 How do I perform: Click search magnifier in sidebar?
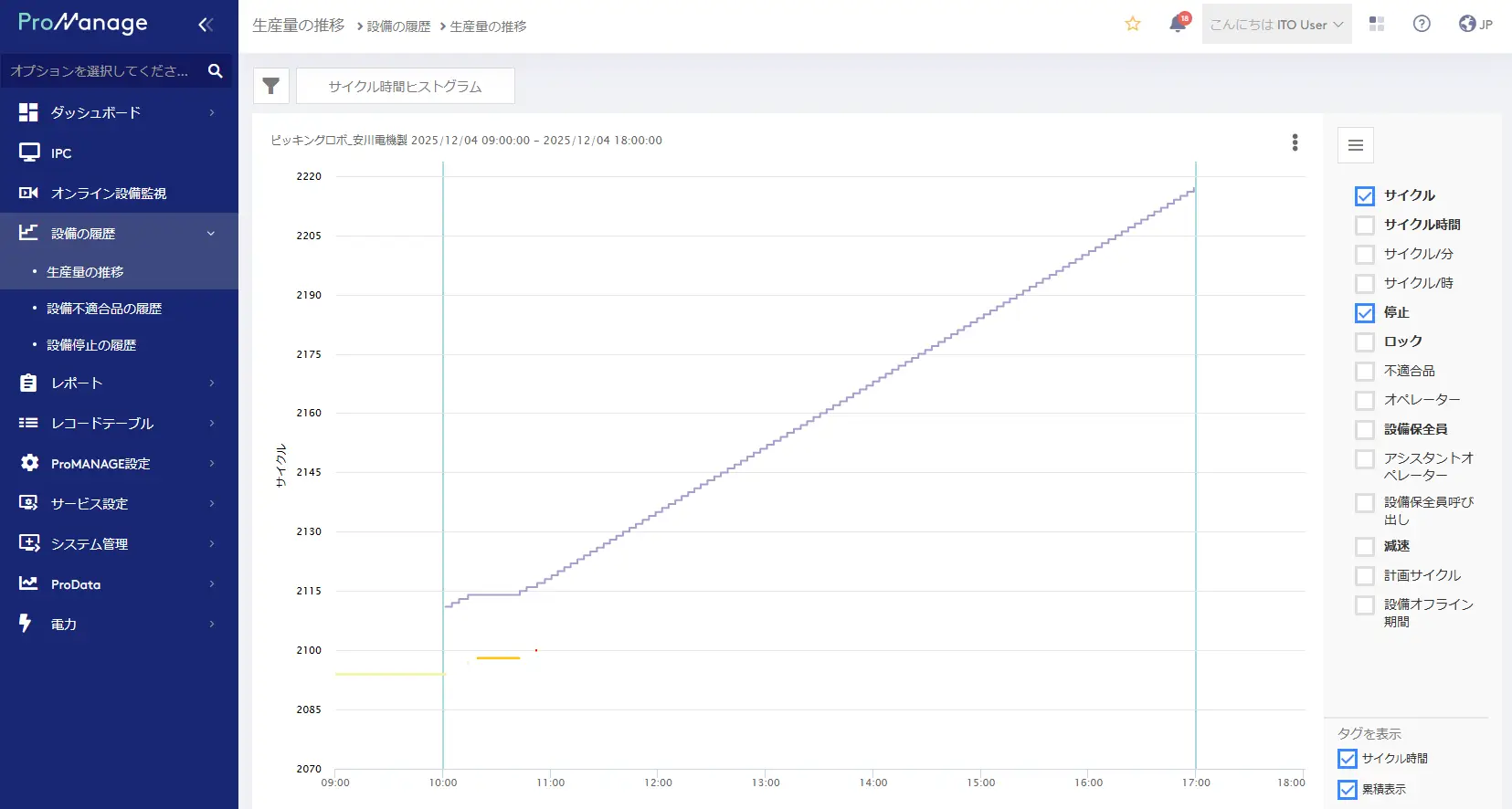216,71
